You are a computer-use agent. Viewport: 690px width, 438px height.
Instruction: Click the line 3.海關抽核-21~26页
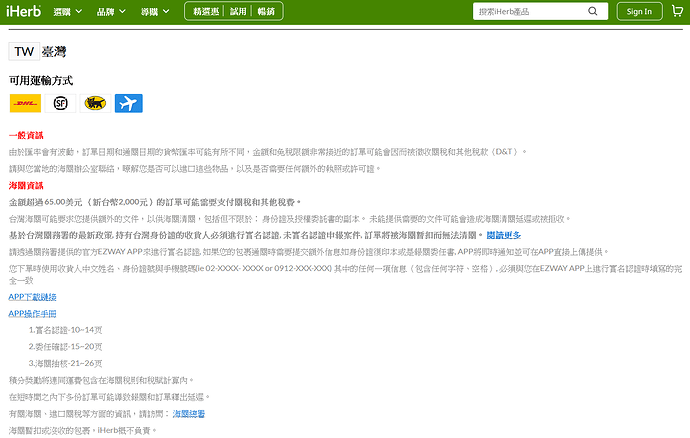point(66,364)
